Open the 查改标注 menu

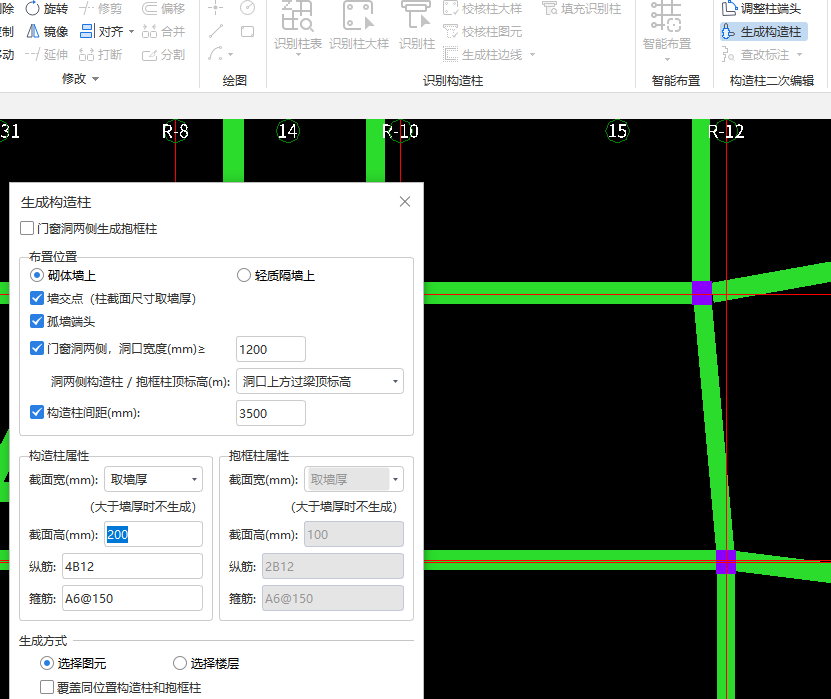[763, 54]
